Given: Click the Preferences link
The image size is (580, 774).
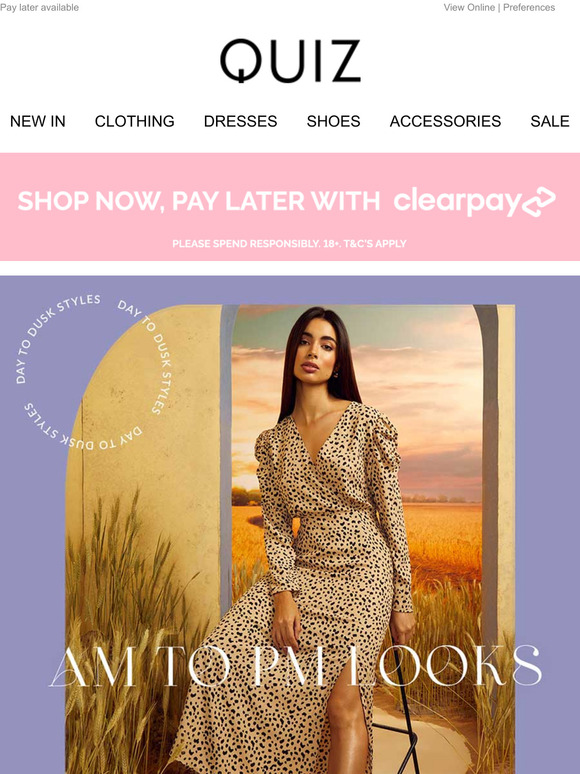Looking at the screenshot, I should 529,7.
